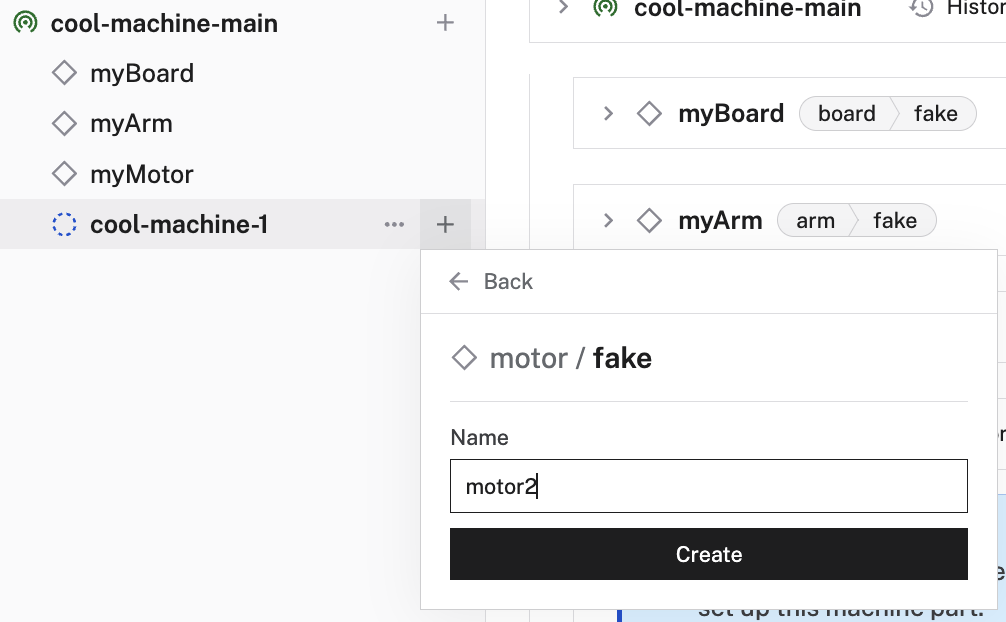The width and height of the screenshot is (1006, 622).
Task: Select cool-machine-1 in the sidebar
Action: [x=176, y=224]
